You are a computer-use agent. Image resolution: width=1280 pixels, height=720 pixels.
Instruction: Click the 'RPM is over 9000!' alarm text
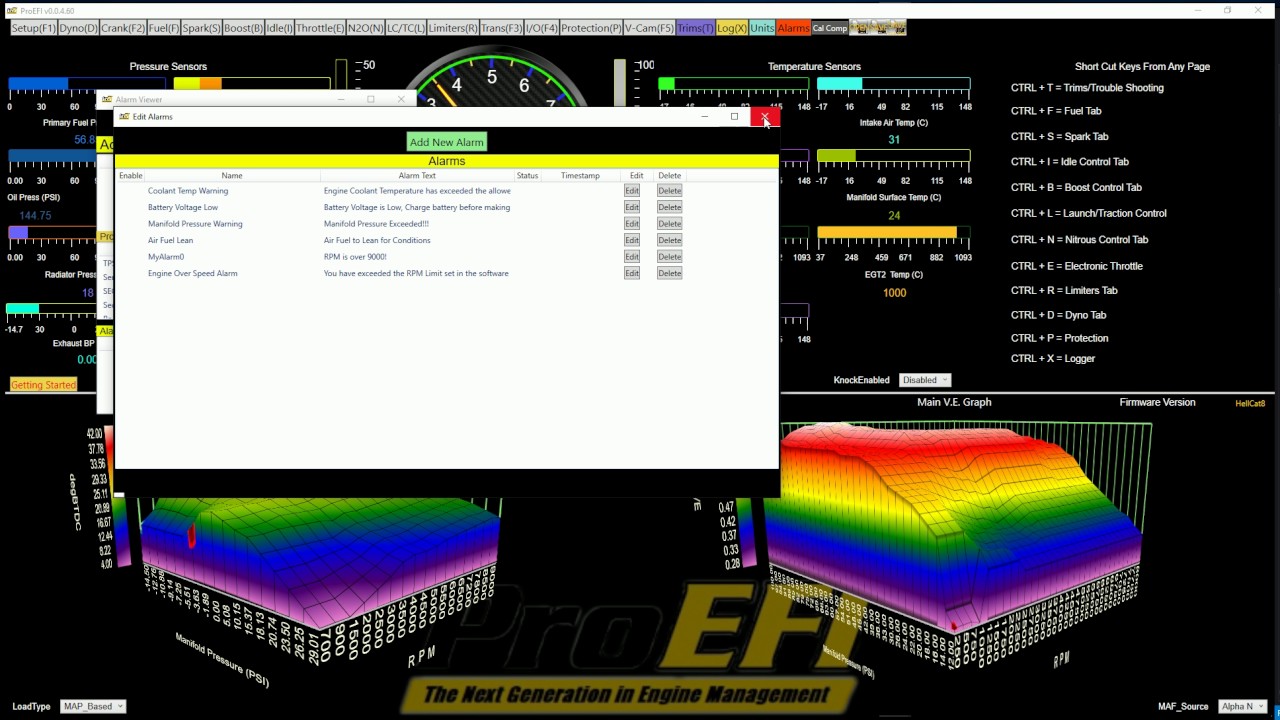click(355, 257)
